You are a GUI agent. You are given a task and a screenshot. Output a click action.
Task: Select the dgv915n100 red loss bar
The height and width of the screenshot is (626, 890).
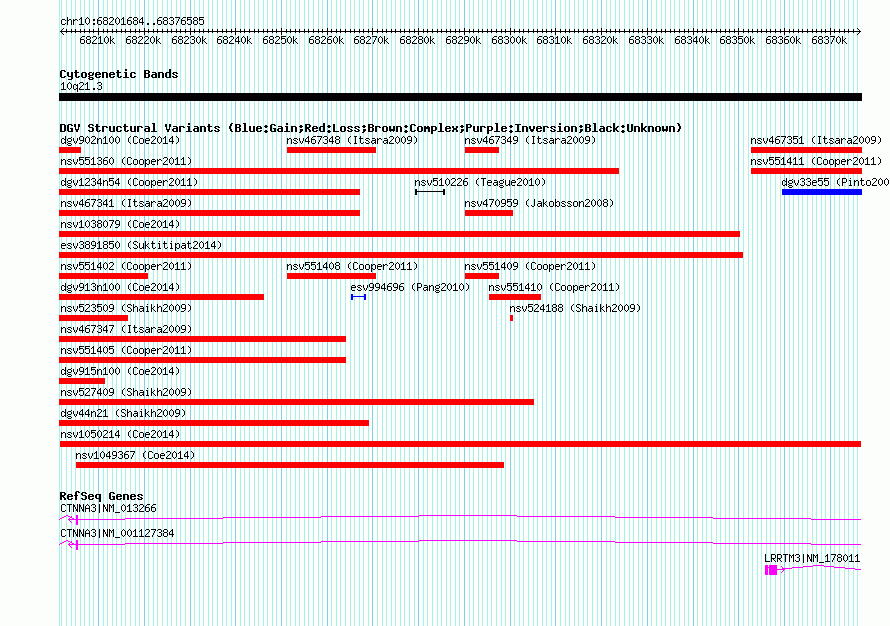click(82, 381)
